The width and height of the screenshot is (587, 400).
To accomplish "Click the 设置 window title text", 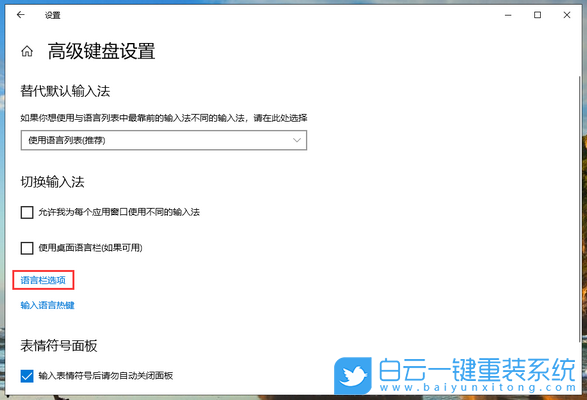I will click(52, 15).
